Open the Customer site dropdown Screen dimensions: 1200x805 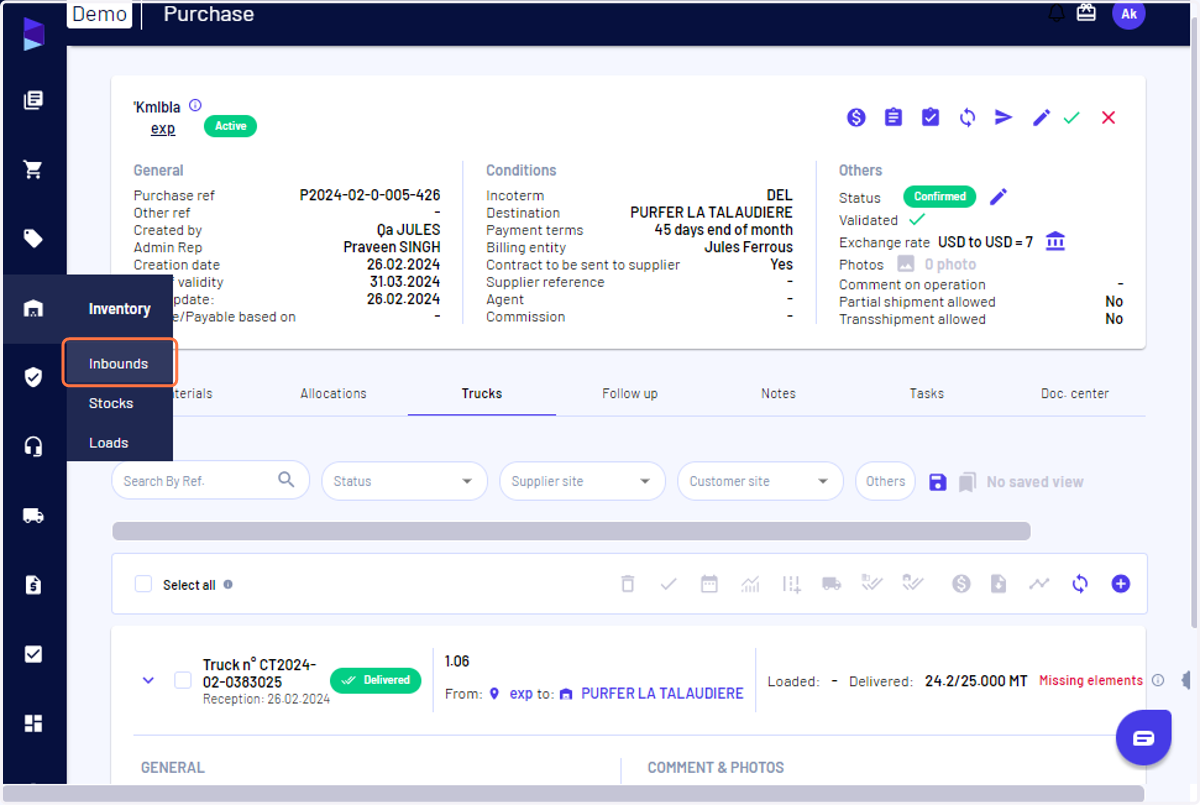760,481
